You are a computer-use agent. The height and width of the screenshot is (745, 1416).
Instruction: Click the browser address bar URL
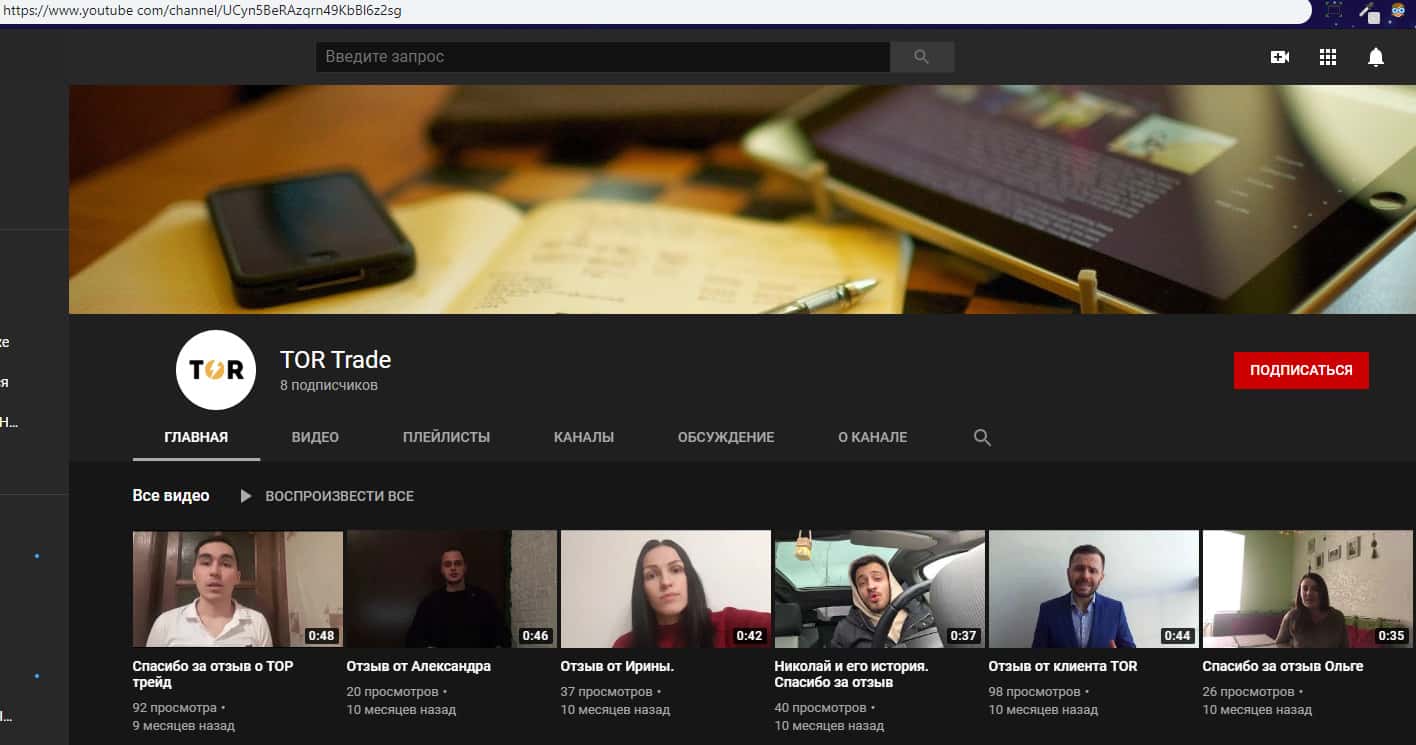point(200,11)
